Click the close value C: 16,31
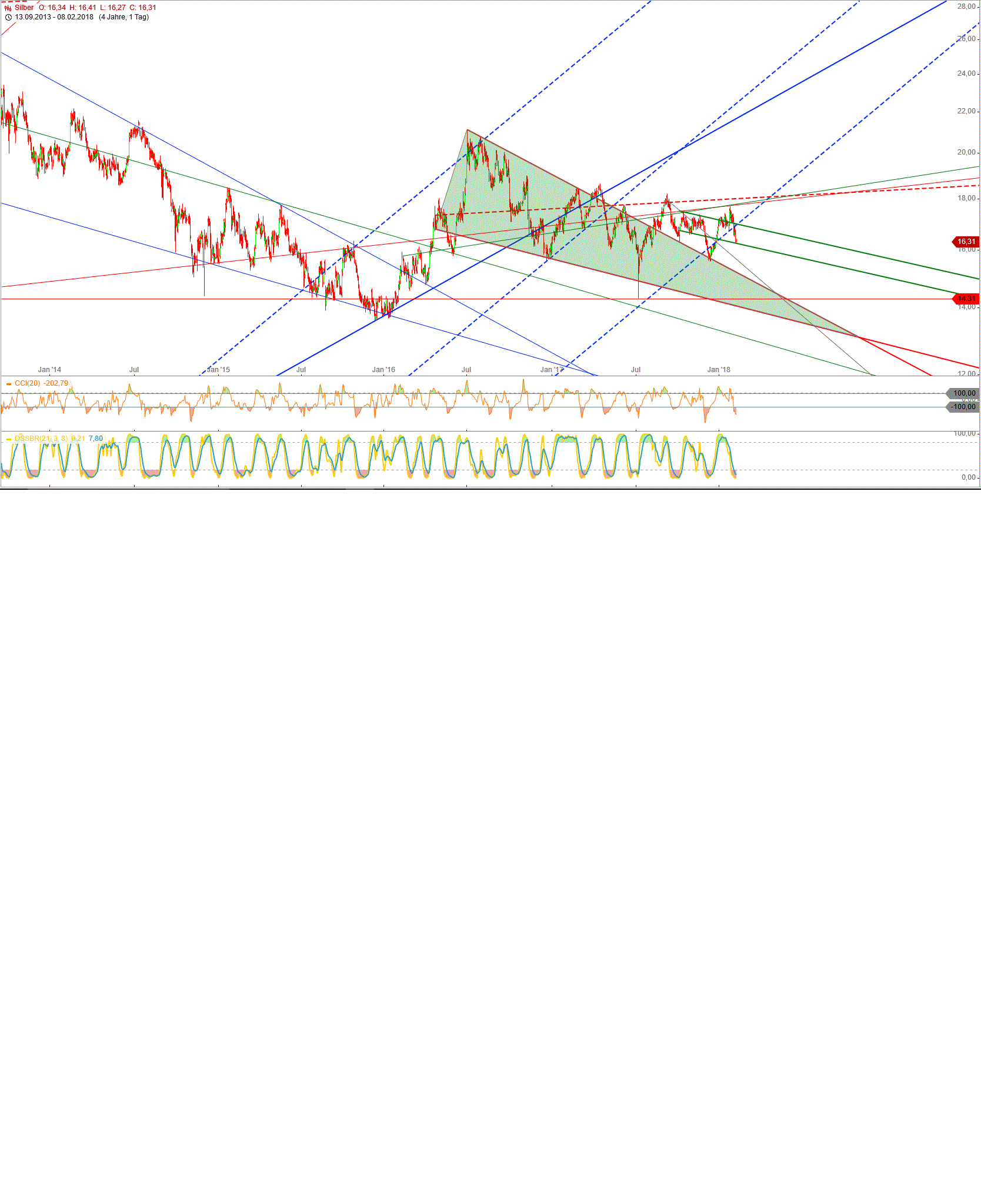The height and width of the screenshot is (1204, 981). click(x=143, y=8)
